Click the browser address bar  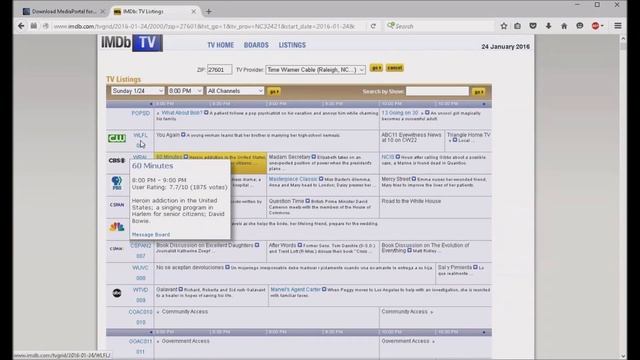point(204,26)
